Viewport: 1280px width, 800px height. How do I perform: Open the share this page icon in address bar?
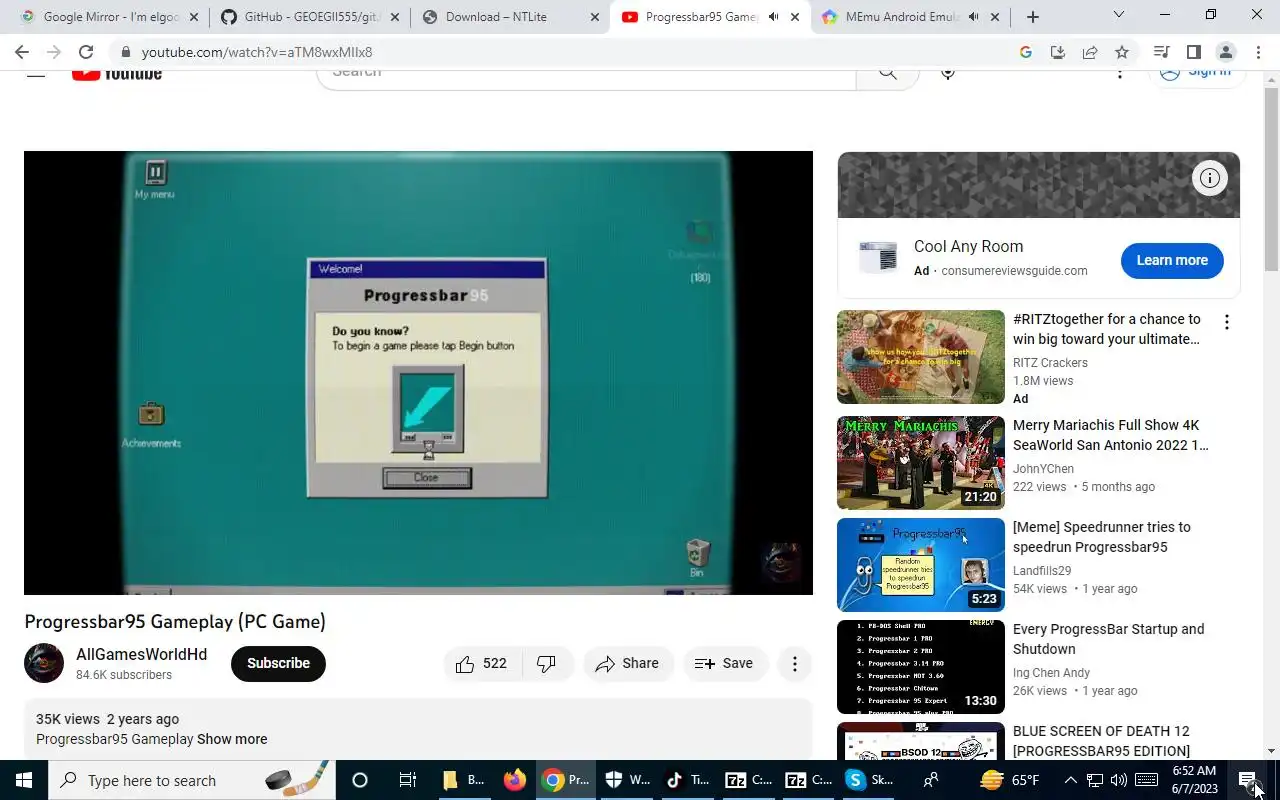point(1090,52)
